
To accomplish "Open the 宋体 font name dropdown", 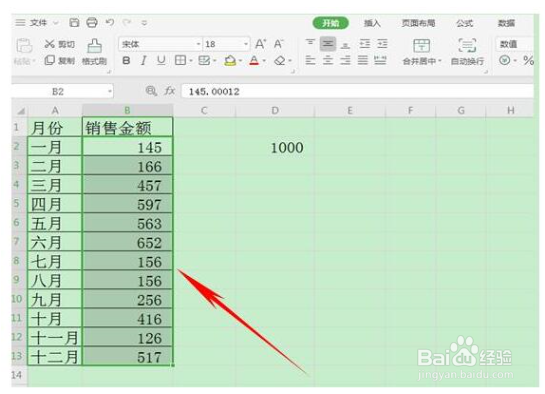I will point(198,44).
